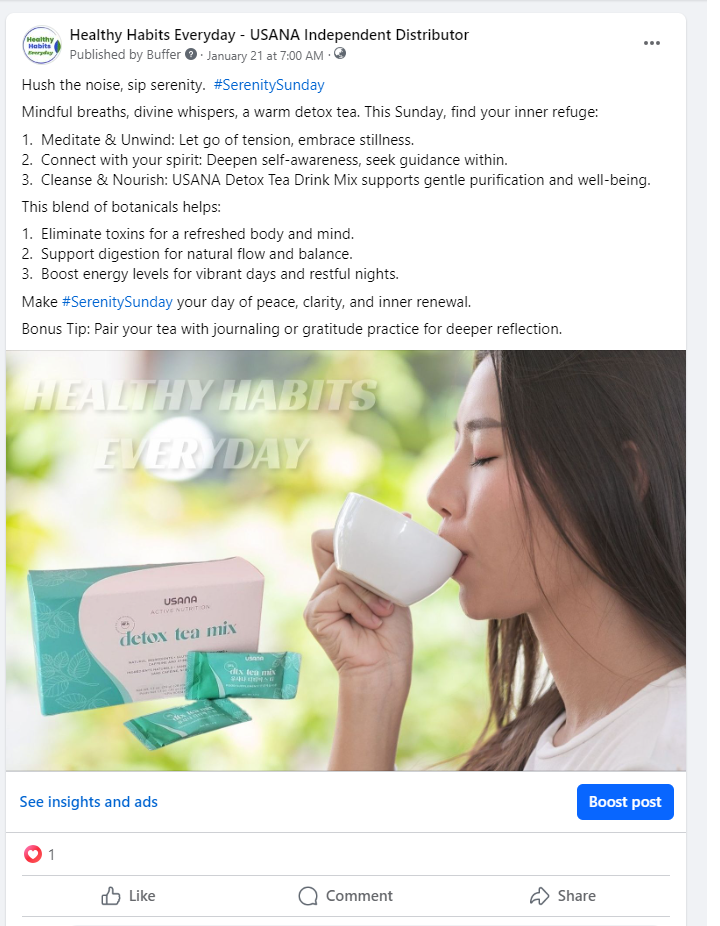
Task: Click the question mark icon beside Buffer
Action: pos(191,54)
